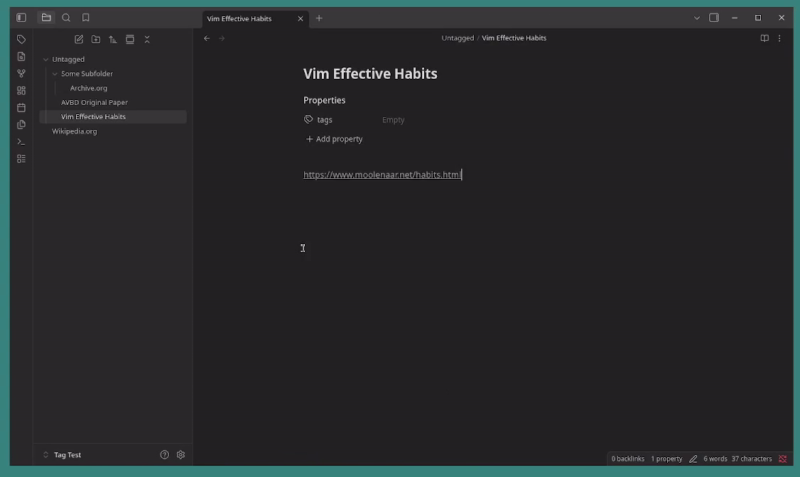The image size is (800, 477).
Task: Click Vim Effective Habits breadcrumb title
Action: (x=514, y=38)
